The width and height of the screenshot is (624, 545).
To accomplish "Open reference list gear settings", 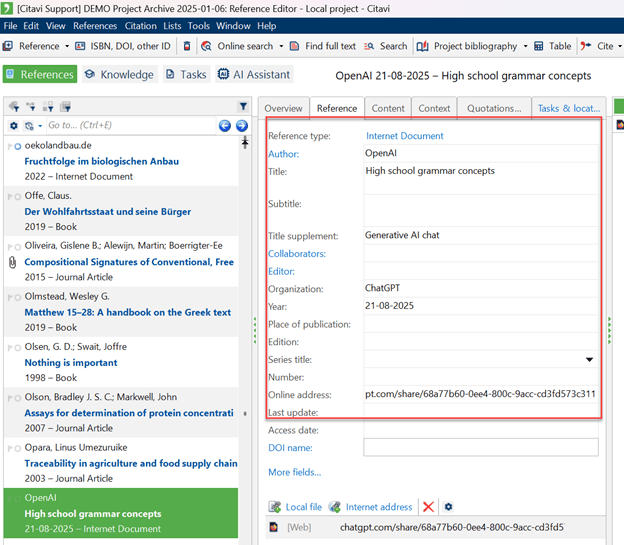I will point(14,126).
